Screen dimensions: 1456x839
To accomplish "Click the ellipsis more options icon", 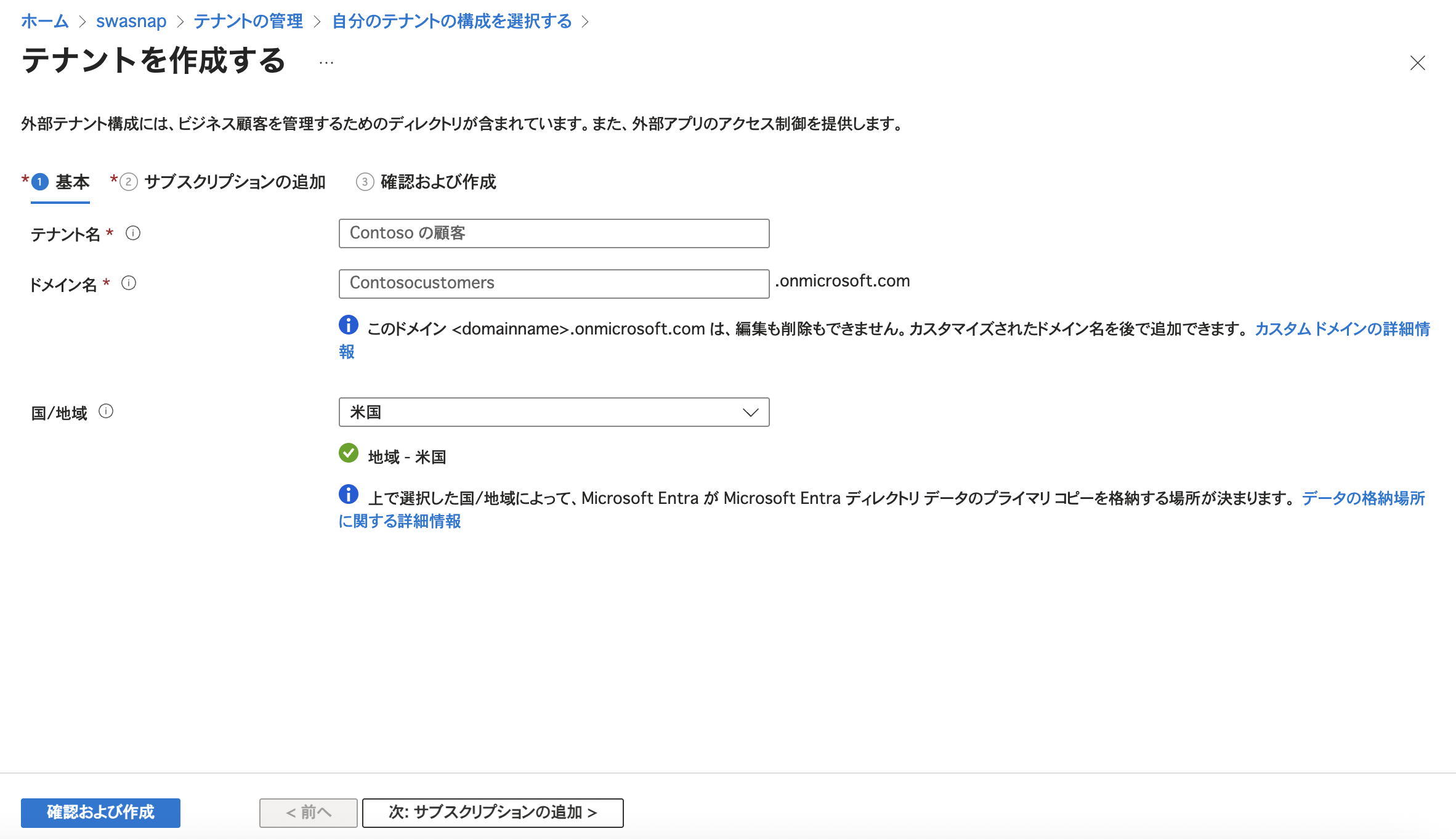I will 326,63.
